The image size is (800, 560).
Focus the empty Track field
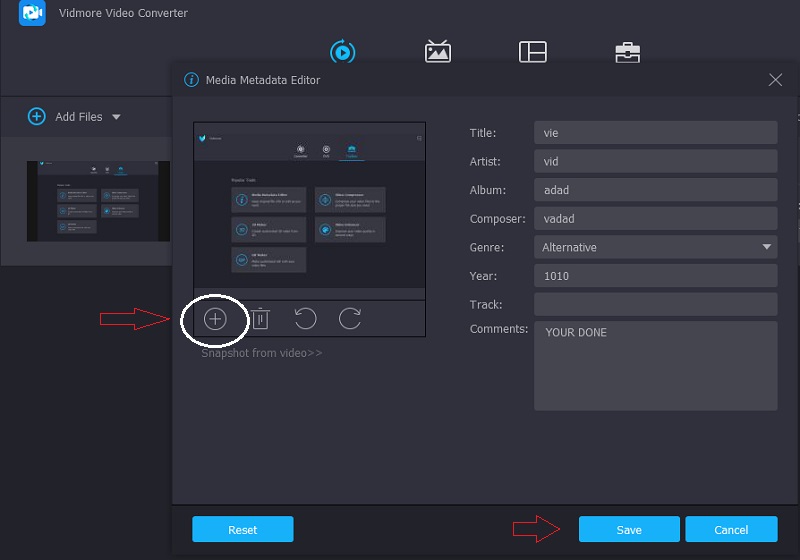tap(655, 304)
